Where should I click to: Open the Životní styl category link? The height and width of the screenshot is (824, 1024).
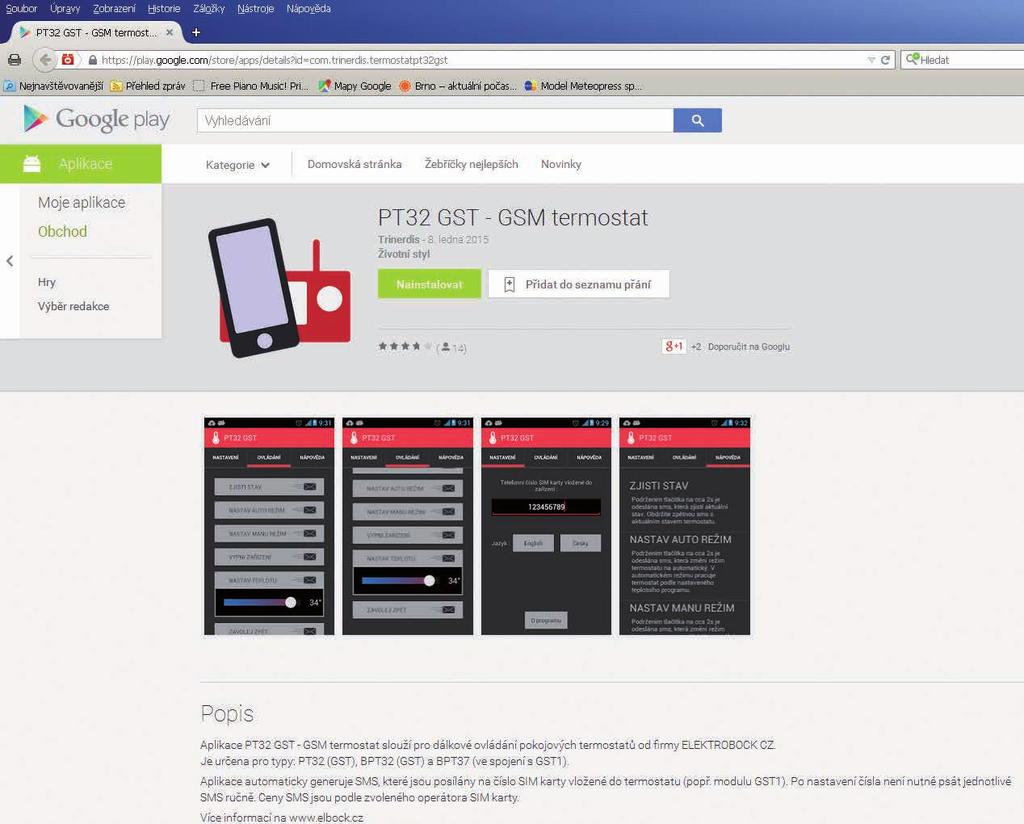pos(404,254)
